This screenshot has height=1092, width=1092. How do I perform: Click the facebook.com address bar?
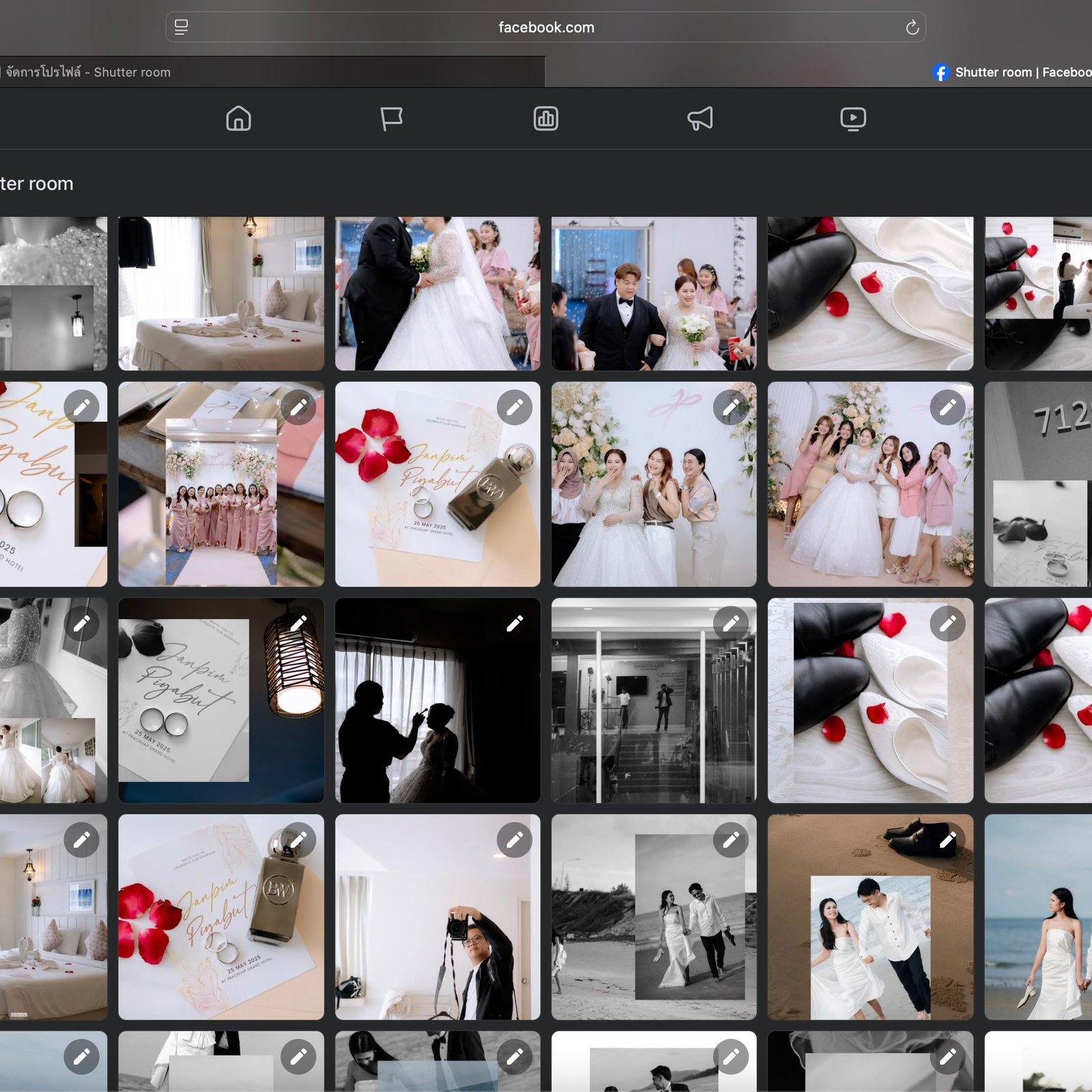point(545,27)
